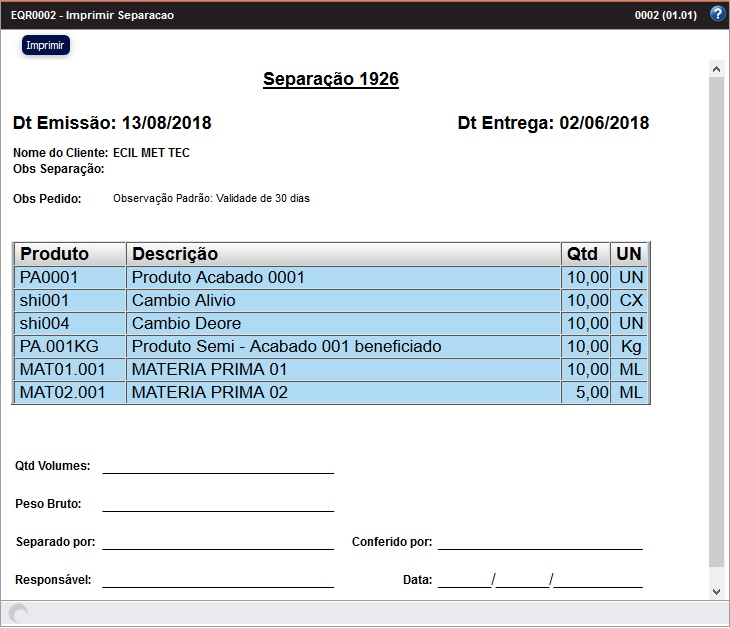Select the Descrição column header
This screenshot has width=730, height=628.
pyautogui.click(x=343, y=254)
